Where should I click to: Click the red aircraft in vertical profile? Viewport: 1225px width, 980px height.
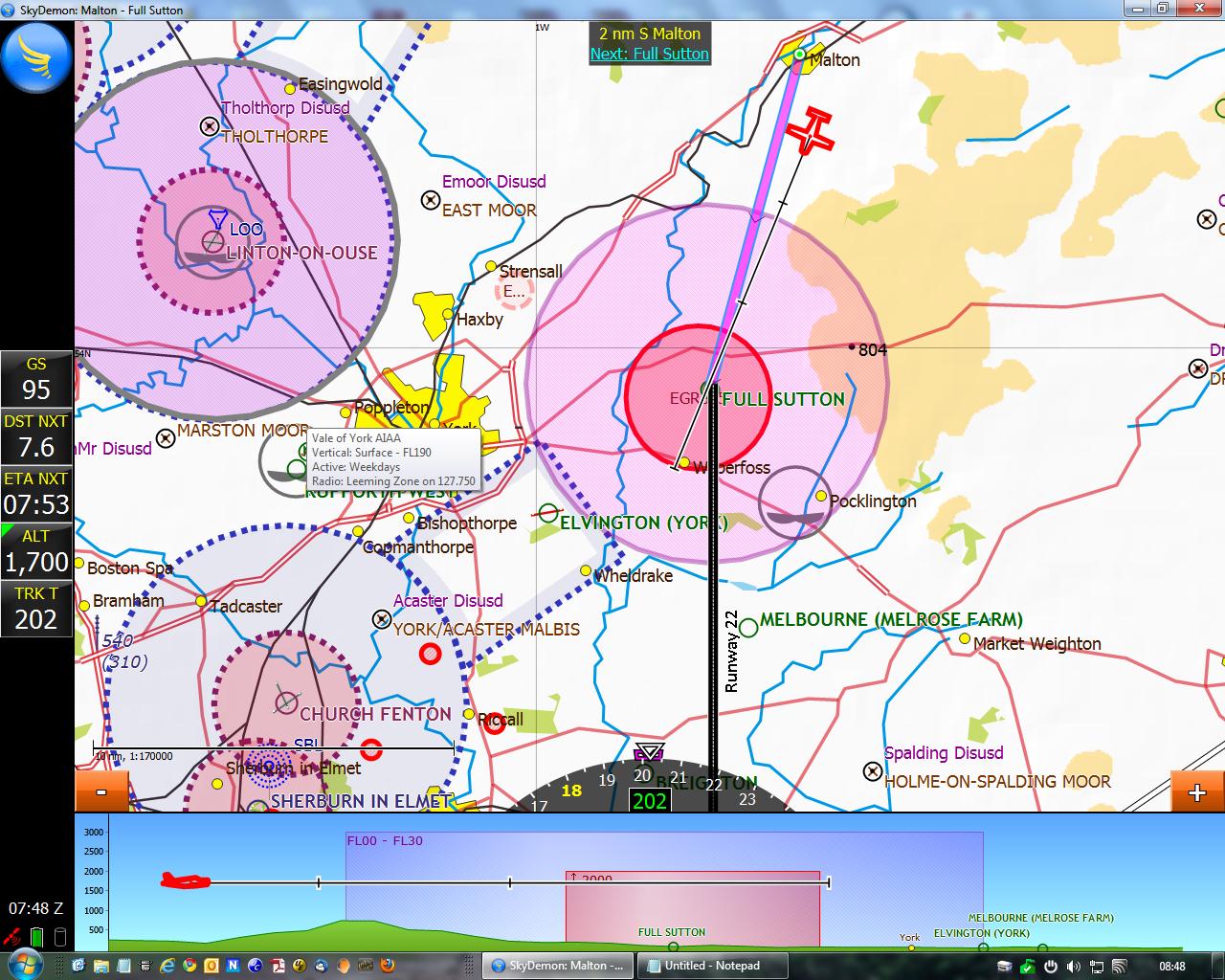[185, 880]
